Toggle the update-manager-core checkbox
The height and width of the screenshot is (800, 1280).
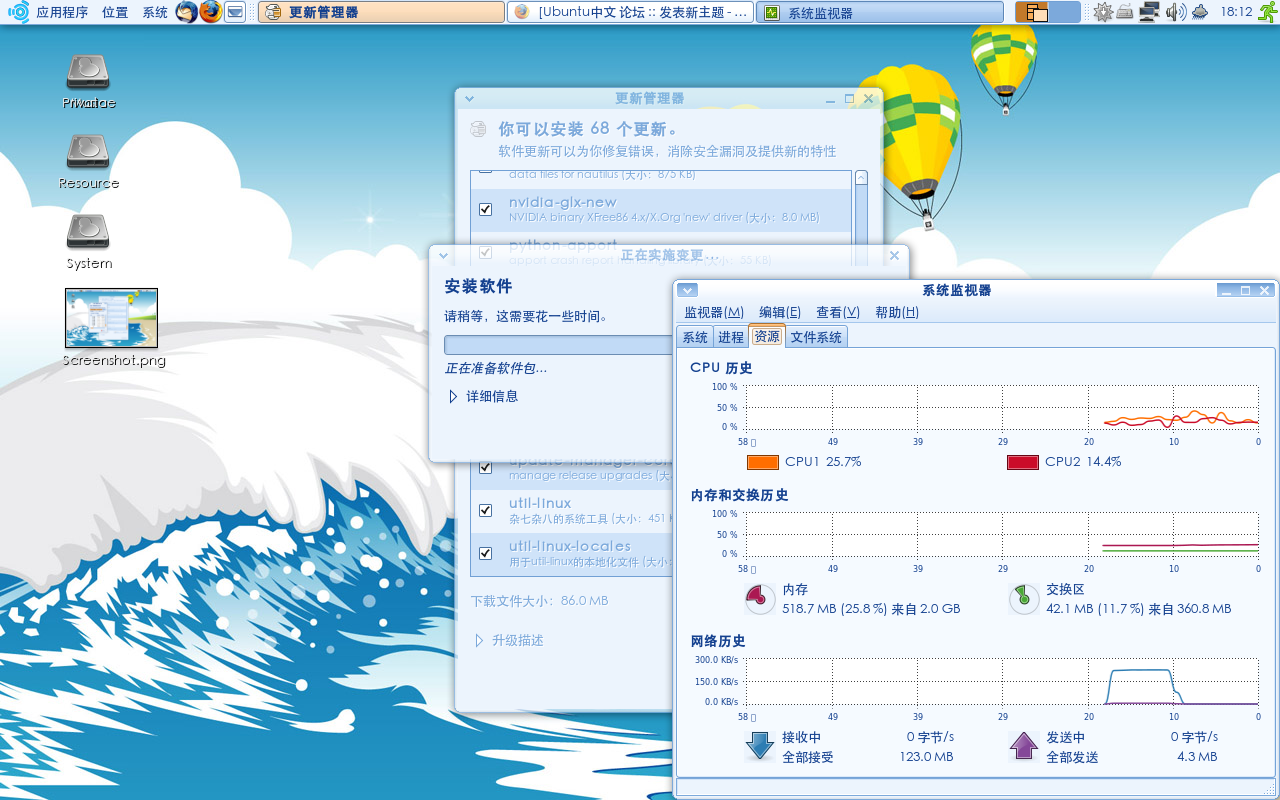coord(486,467)
